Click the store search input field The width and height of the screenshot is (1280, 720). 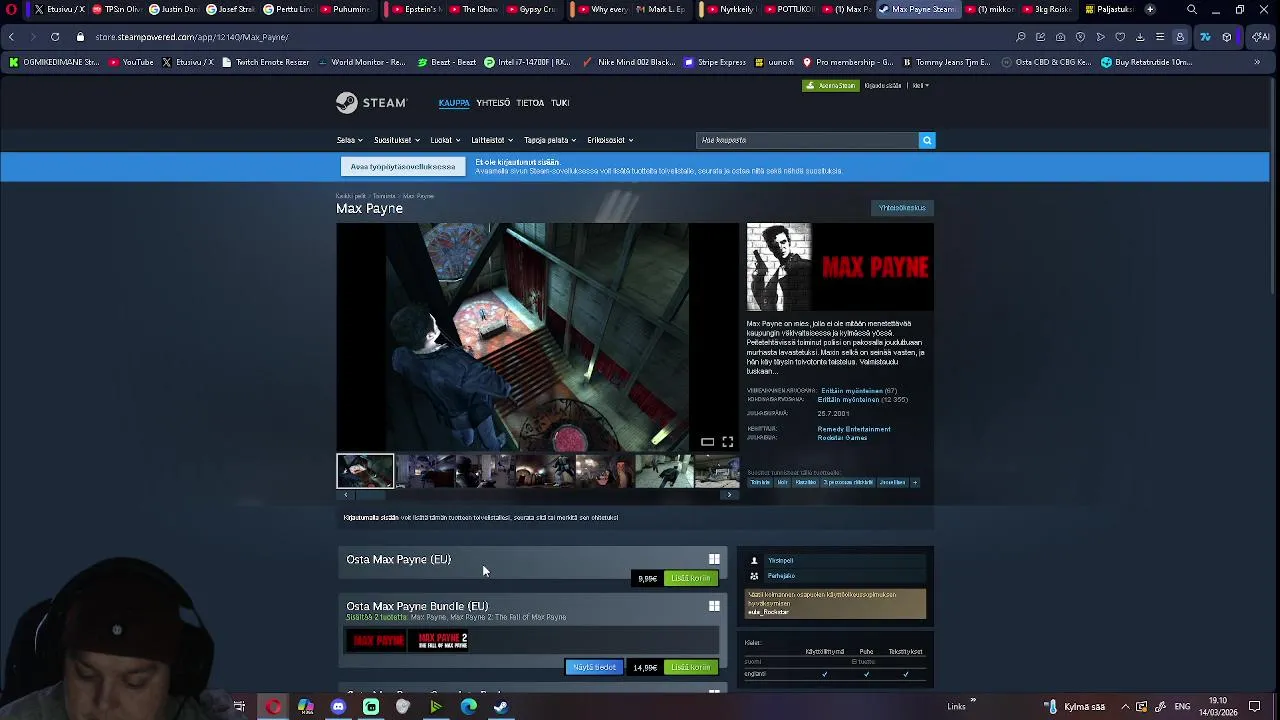807,140
